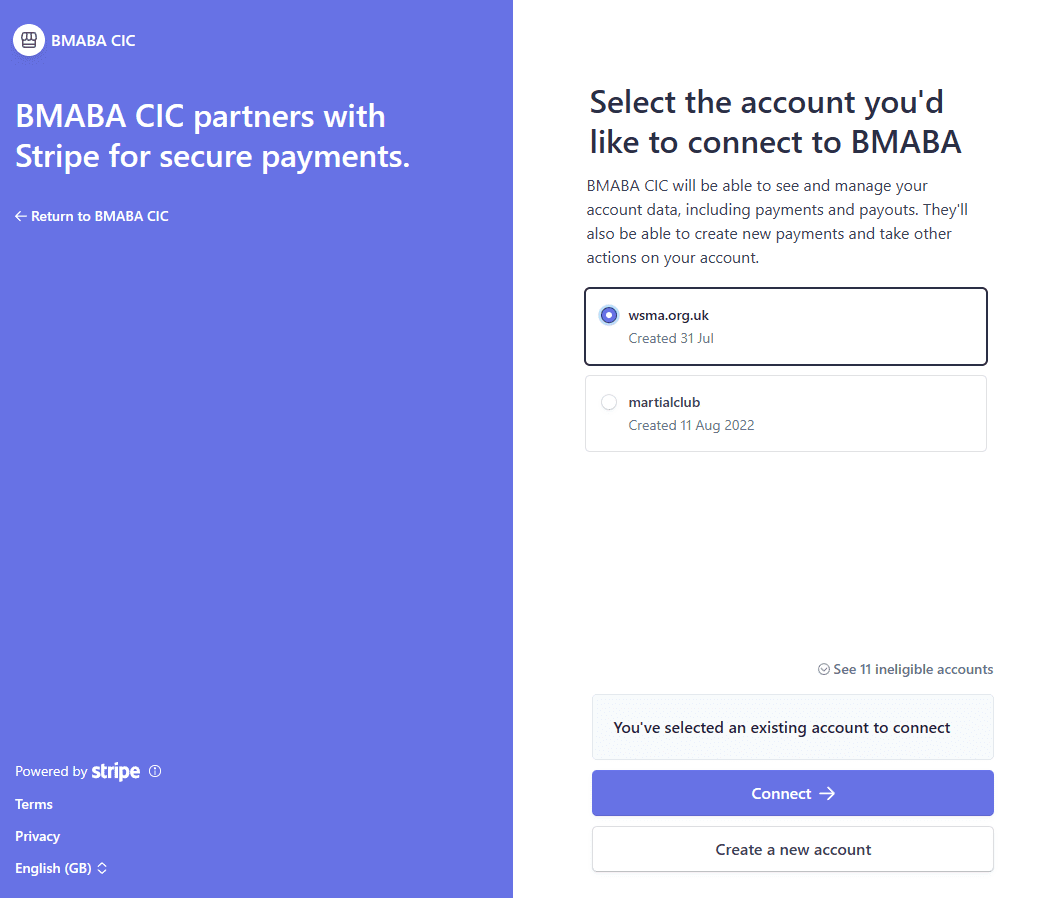Select the wsma.org.uk radio button

(609, 315)
